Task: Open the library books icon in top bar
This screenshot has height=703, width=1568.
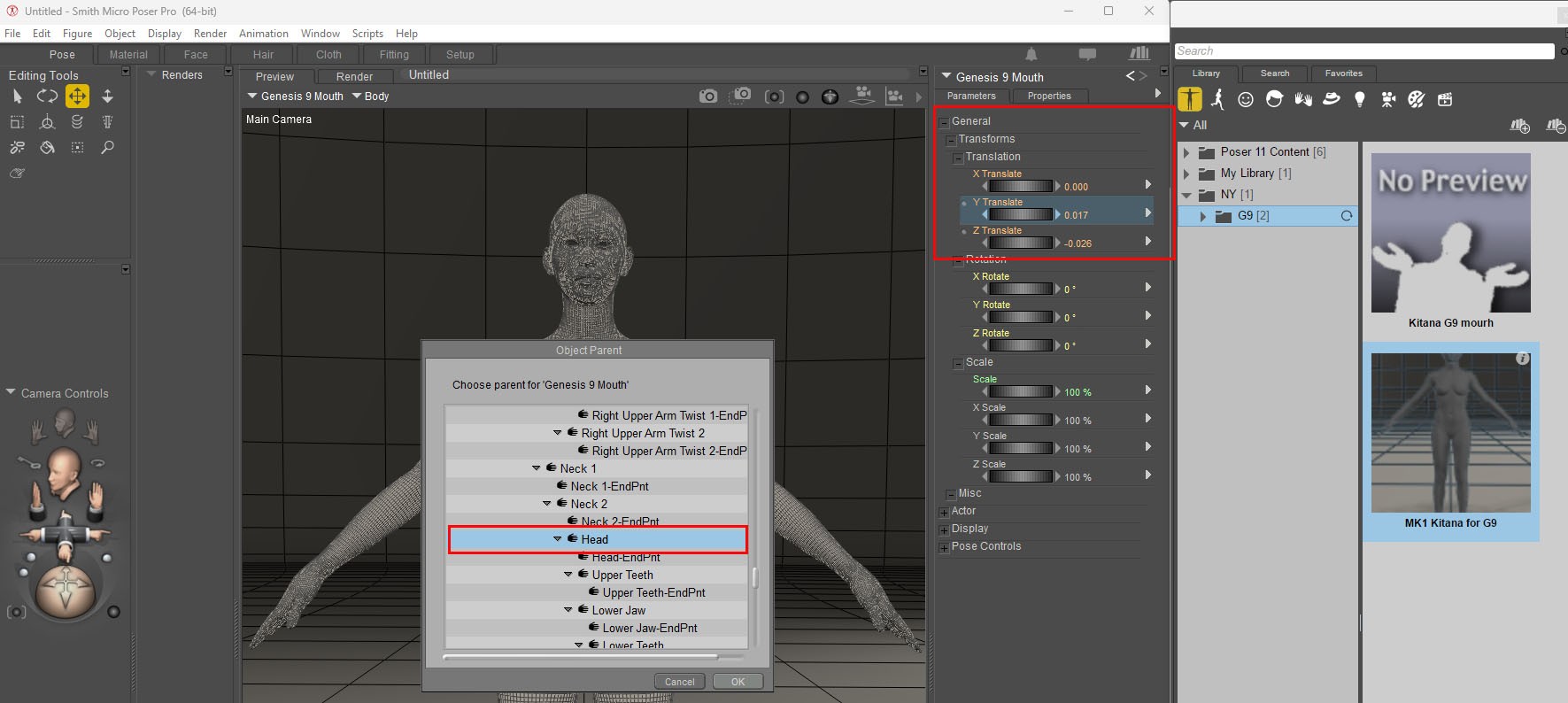Action: coord(1139,53)
